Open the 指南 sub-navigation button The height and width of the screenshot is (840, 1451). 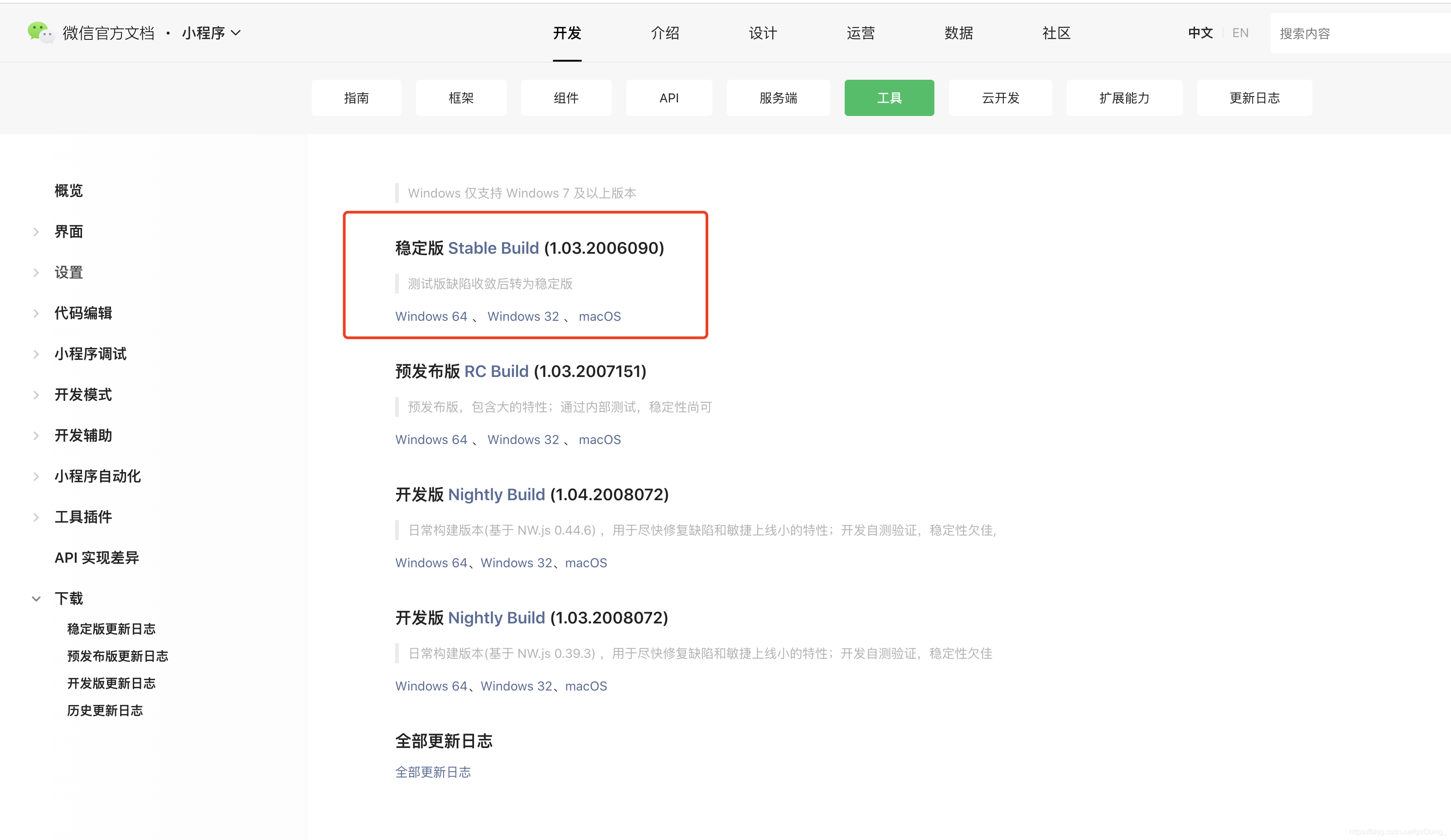[x=357, y=98]
